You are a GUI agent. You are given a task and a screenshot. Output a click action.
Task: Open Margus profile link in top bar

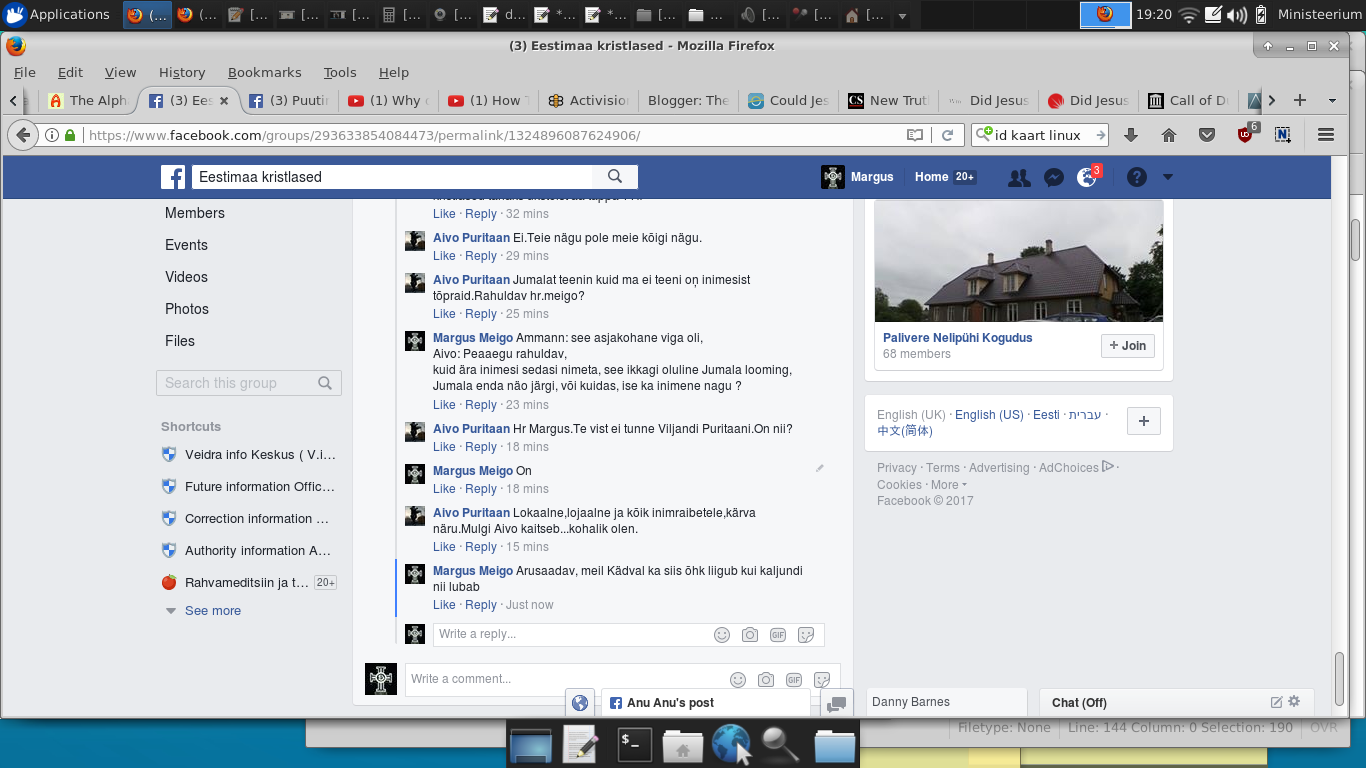pos(858,177)
